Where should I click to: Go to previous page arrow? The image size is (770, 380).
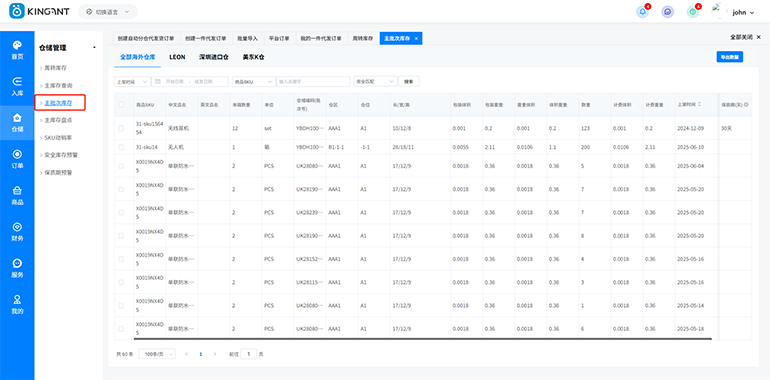point(186,354)
